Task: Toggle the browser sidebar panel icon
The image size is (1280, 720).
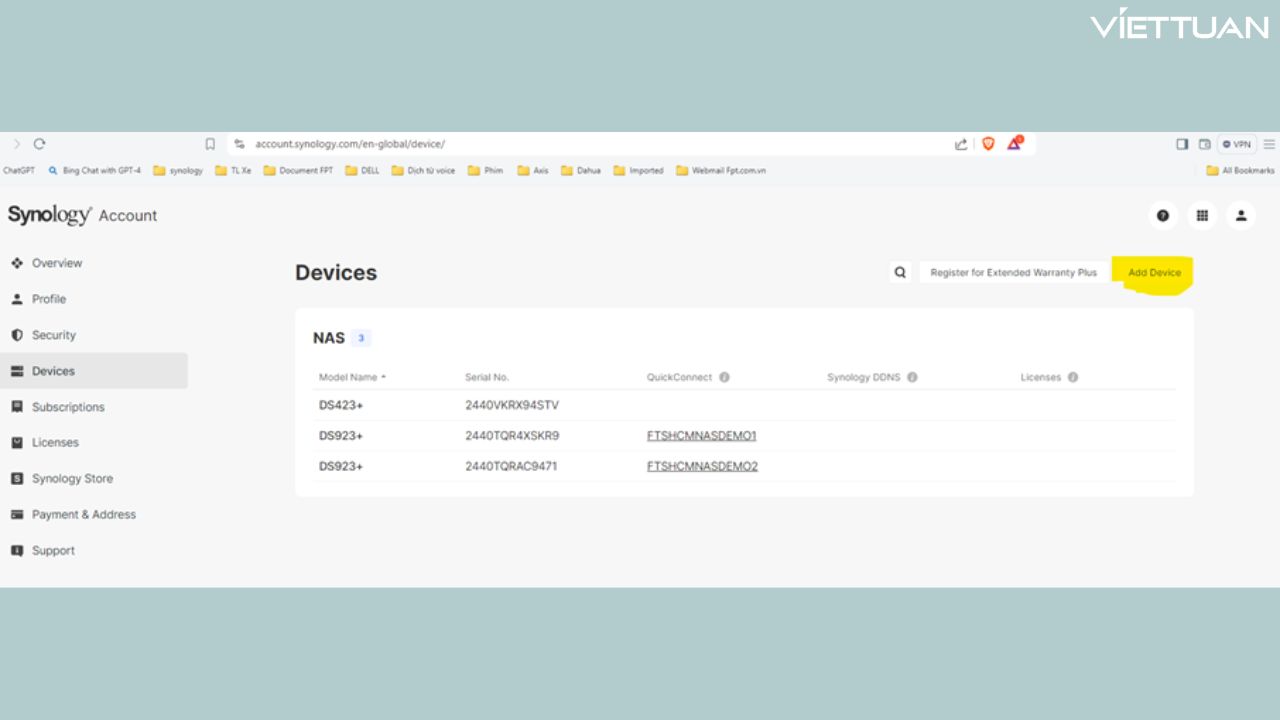Action: 1182,144
